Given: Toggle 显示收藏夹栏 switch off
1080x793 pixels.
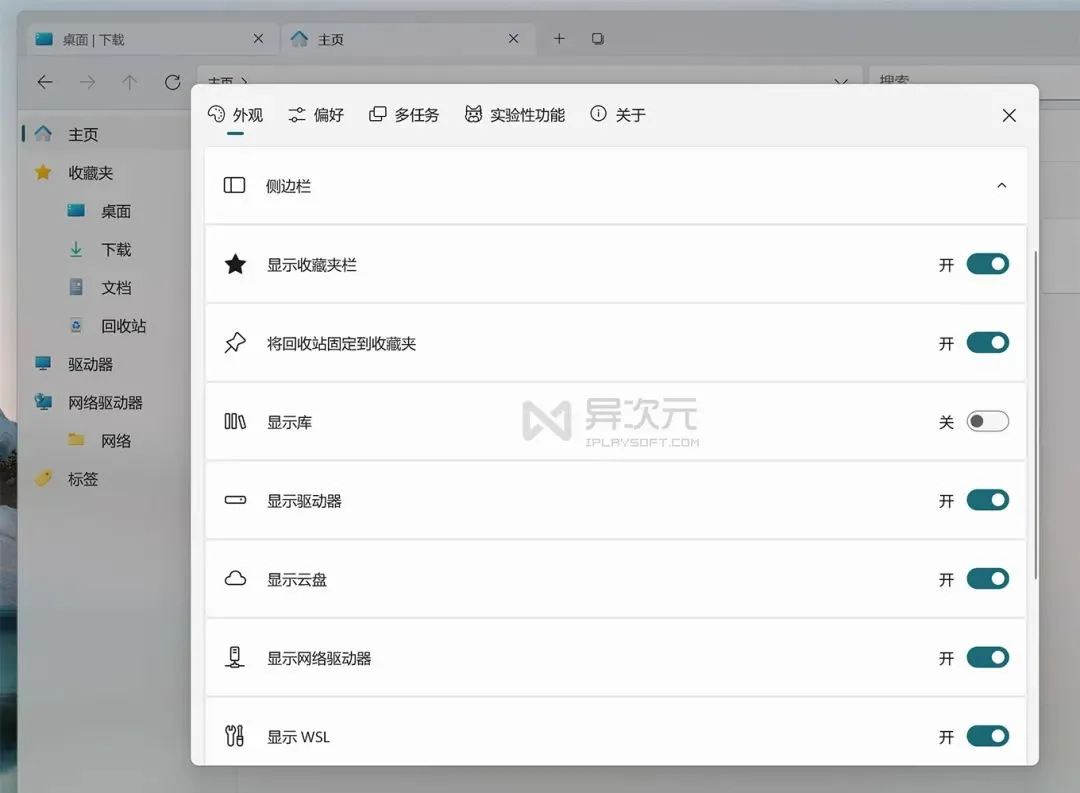Looking at the screenshot, I should pos(988,264).
